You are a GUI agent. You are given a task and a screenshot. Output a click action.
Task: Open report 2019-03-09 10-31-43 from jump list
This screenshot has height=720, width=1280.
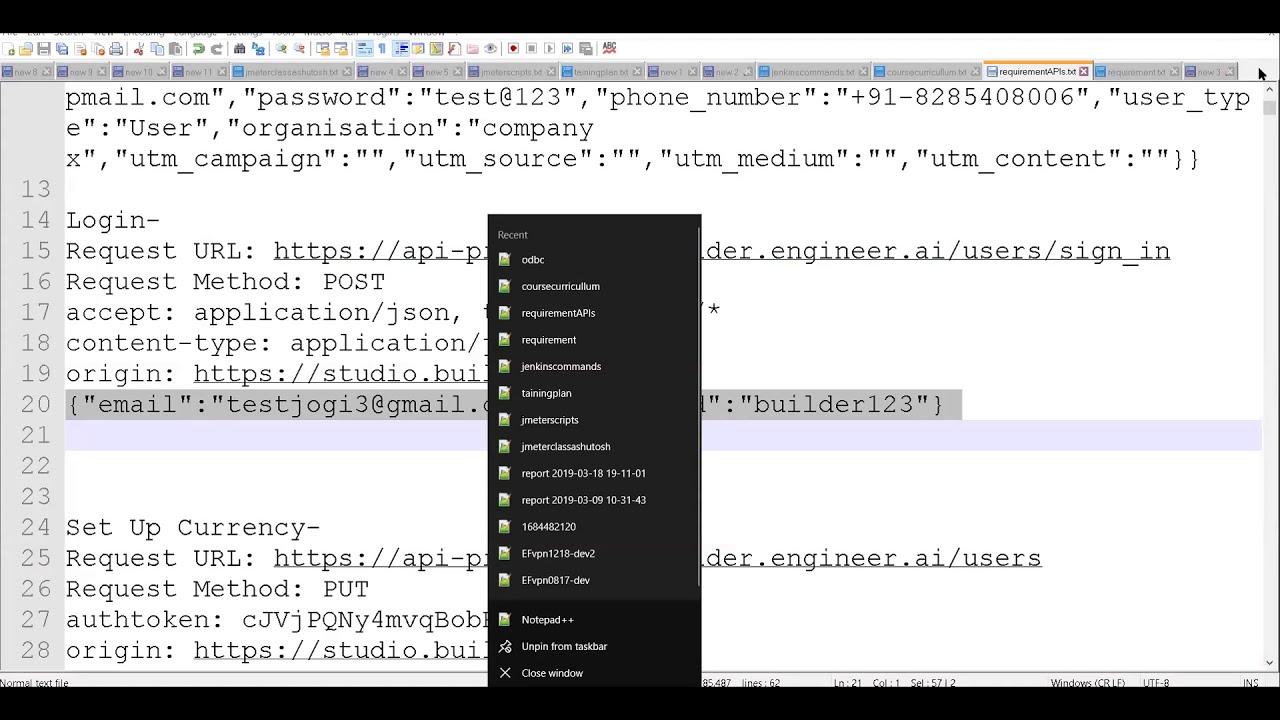(x=594, y=500)
